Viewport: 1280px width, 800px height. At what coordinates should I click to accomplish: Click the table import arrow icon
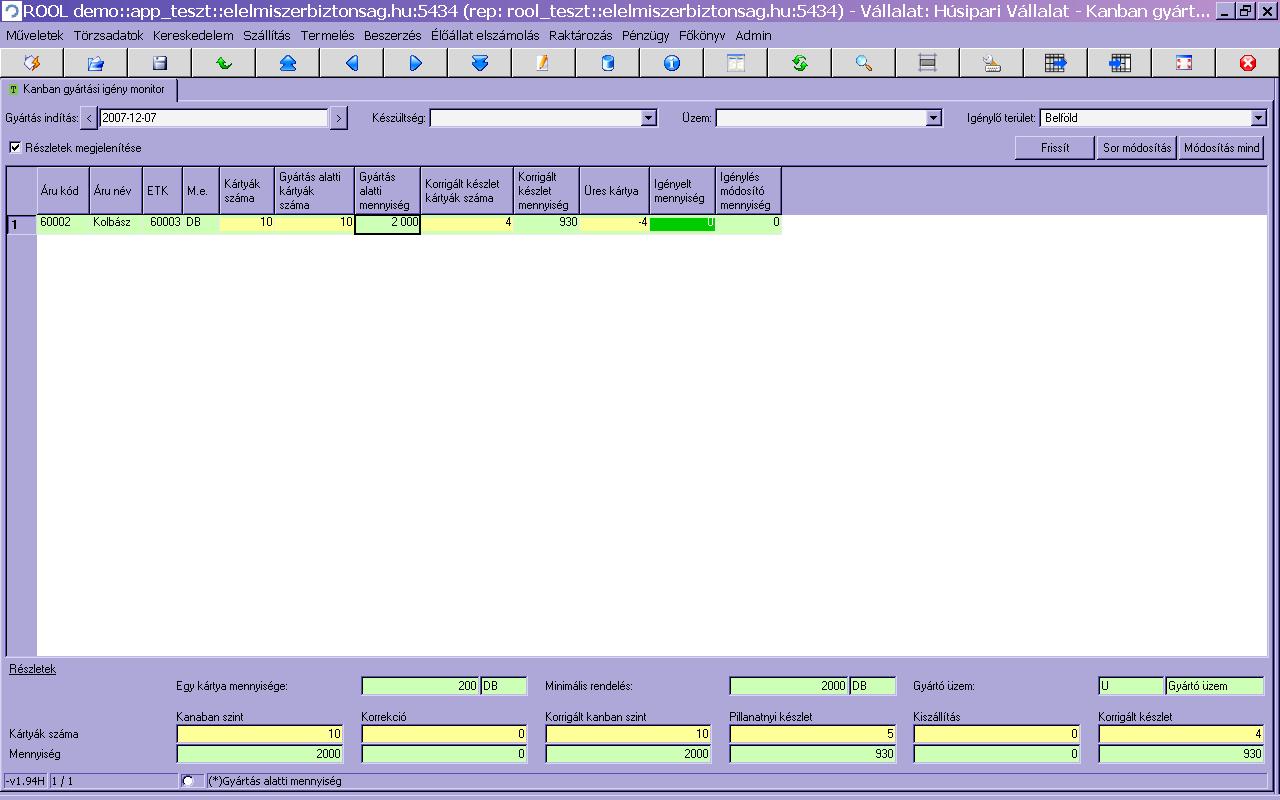point(1120,63)
